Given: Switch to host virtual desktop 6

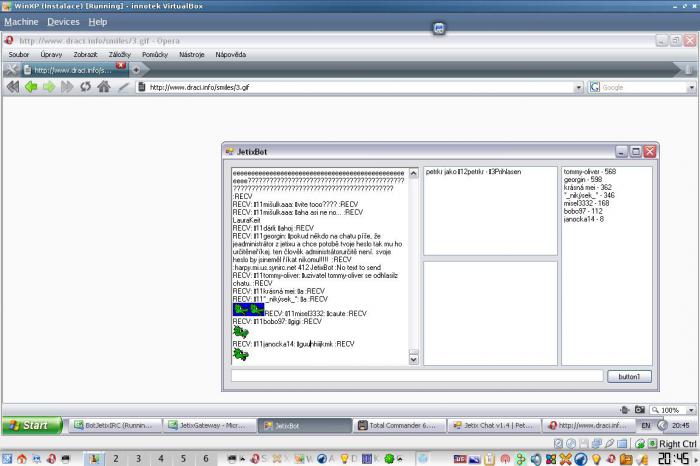Looking at the screenshot, I should pos(206,458).
